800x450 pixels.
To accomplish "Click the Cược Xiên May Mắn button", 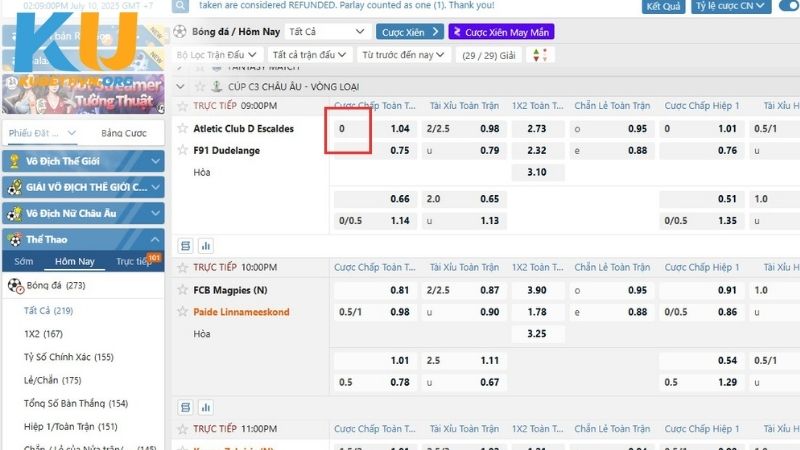I will (x=501, y=32).
